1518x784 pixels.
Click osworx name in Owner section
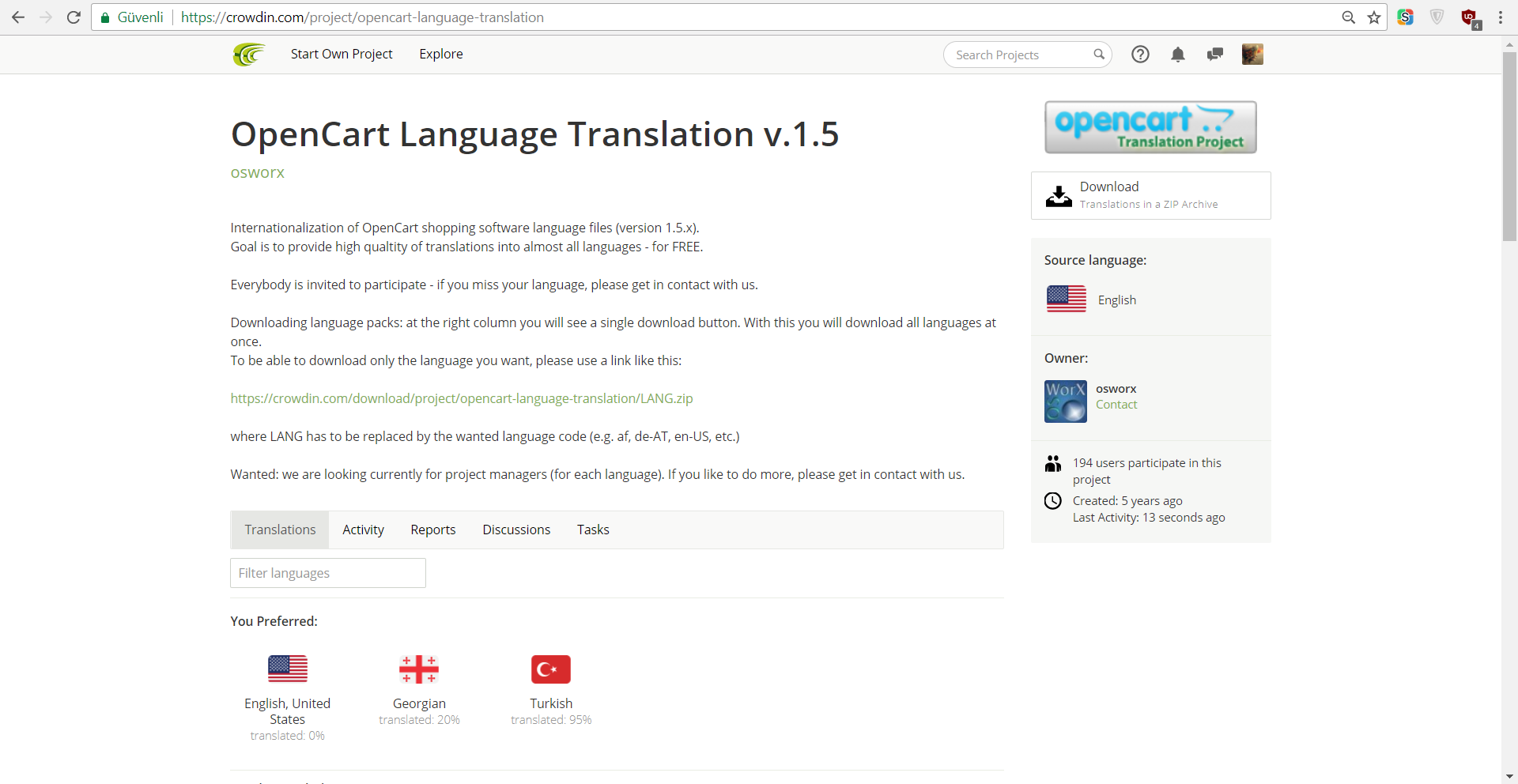1116,389
